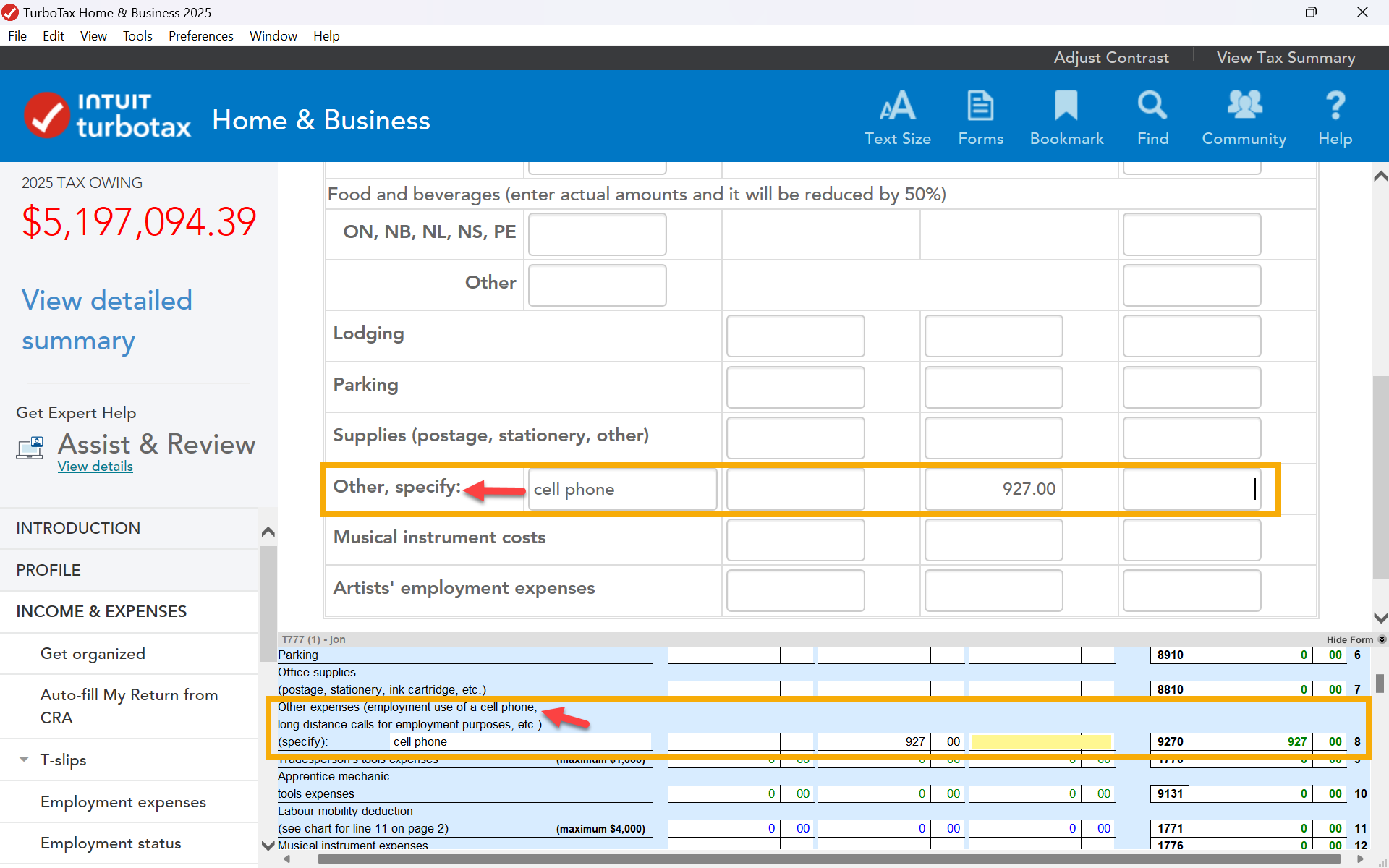Click the cell phone specify field
This screenshot has width=1389, height=868.
(x=622, y=489)
